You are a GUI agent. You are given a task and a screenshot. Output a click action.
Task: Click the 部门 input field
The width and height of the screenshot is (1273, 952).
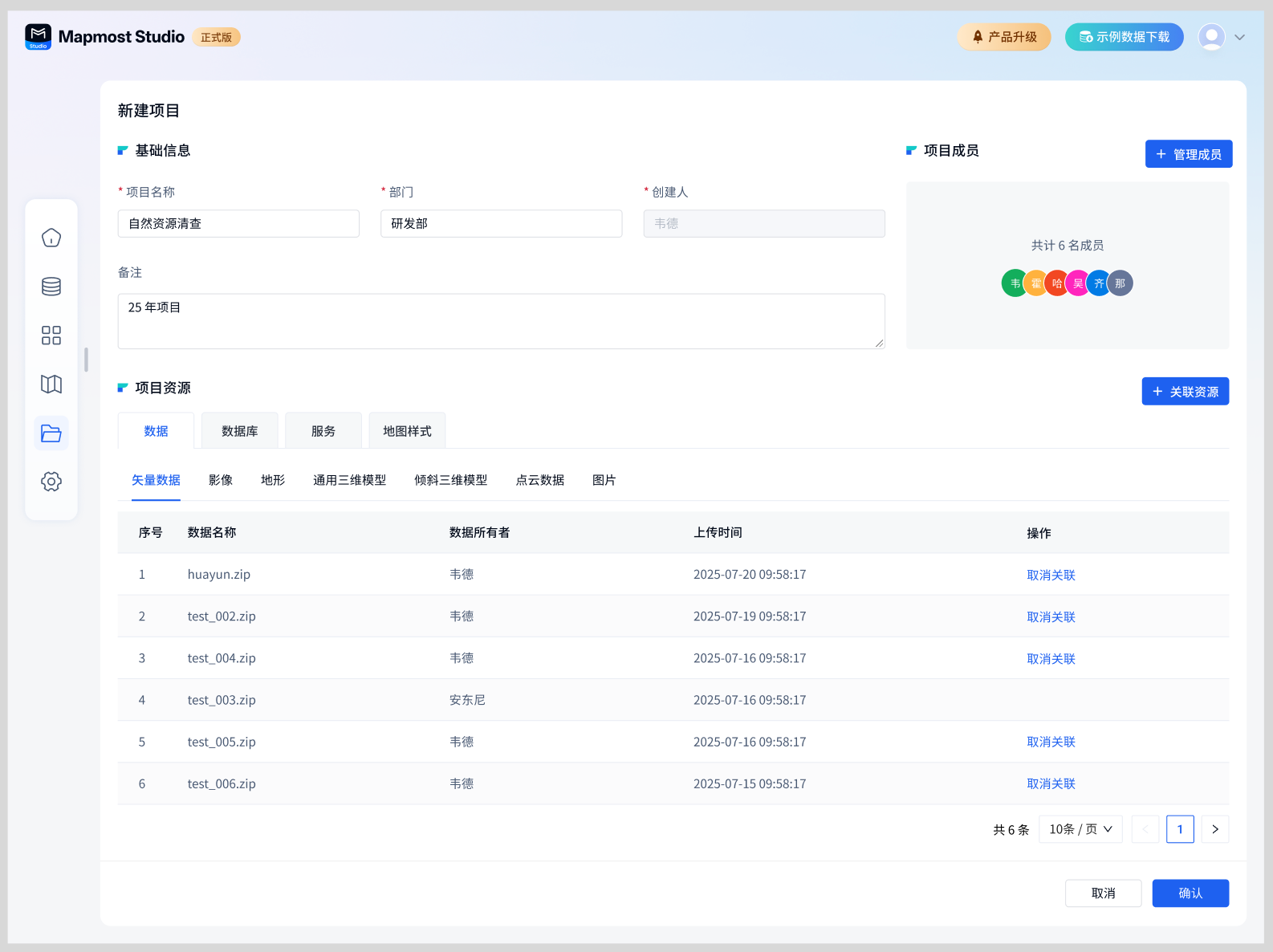click(x=502, y=224)
